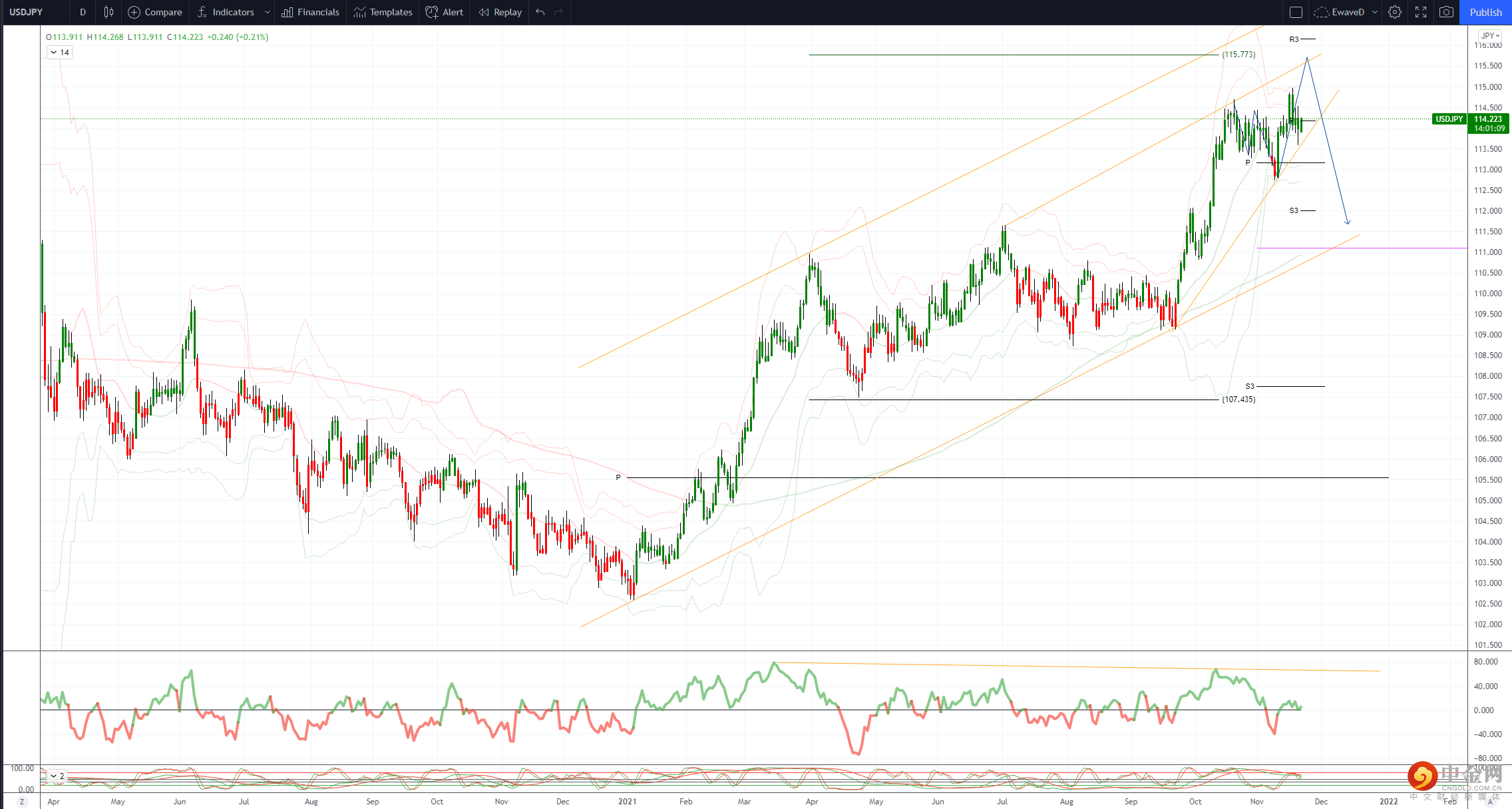Enter fullscreen mode
Image resolution: width=1512 pixels, height=809 pixels.
click(x=1421, y=12)
